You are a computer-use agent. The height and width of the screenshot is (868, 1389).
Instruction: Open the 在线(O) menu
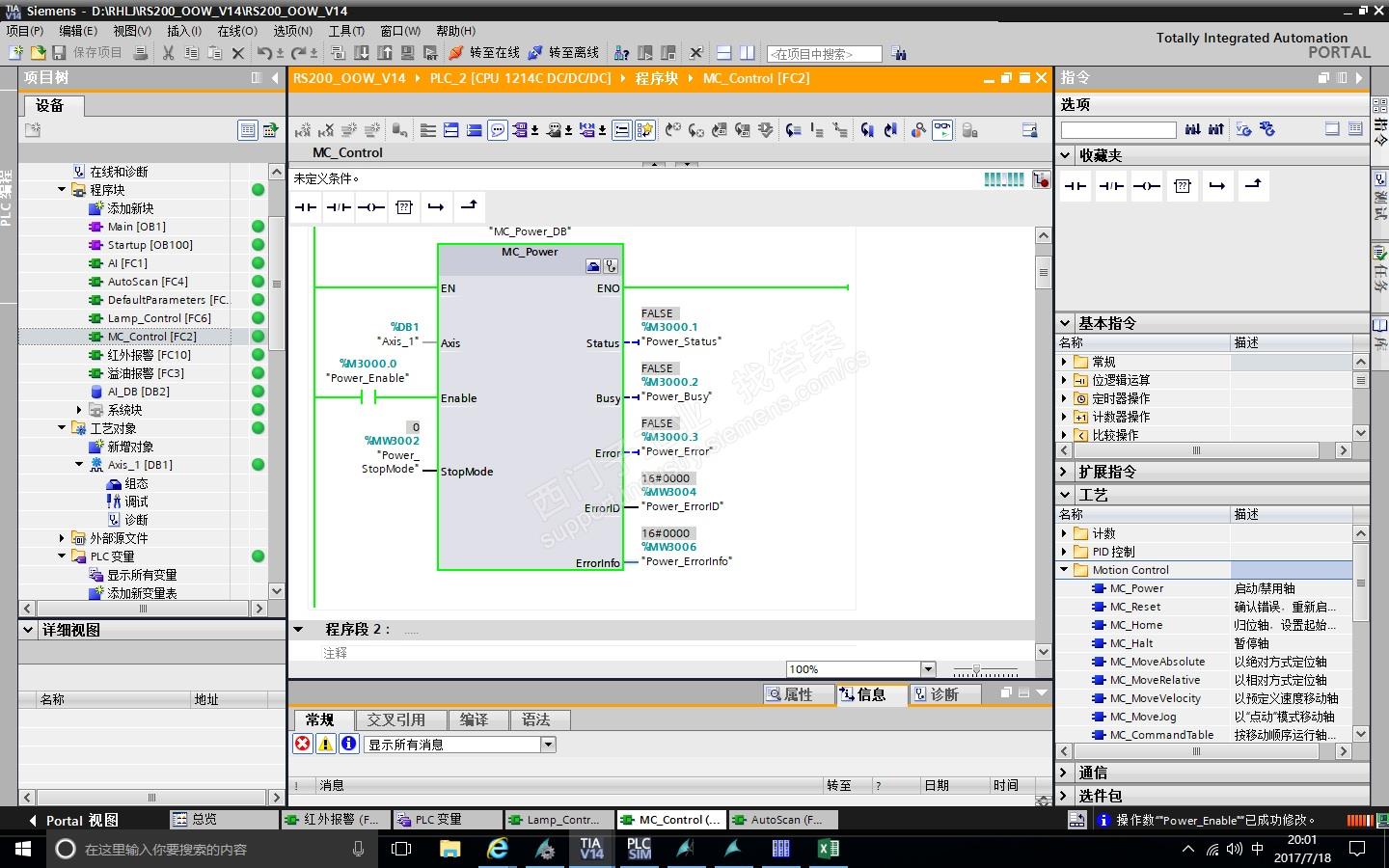236,31
